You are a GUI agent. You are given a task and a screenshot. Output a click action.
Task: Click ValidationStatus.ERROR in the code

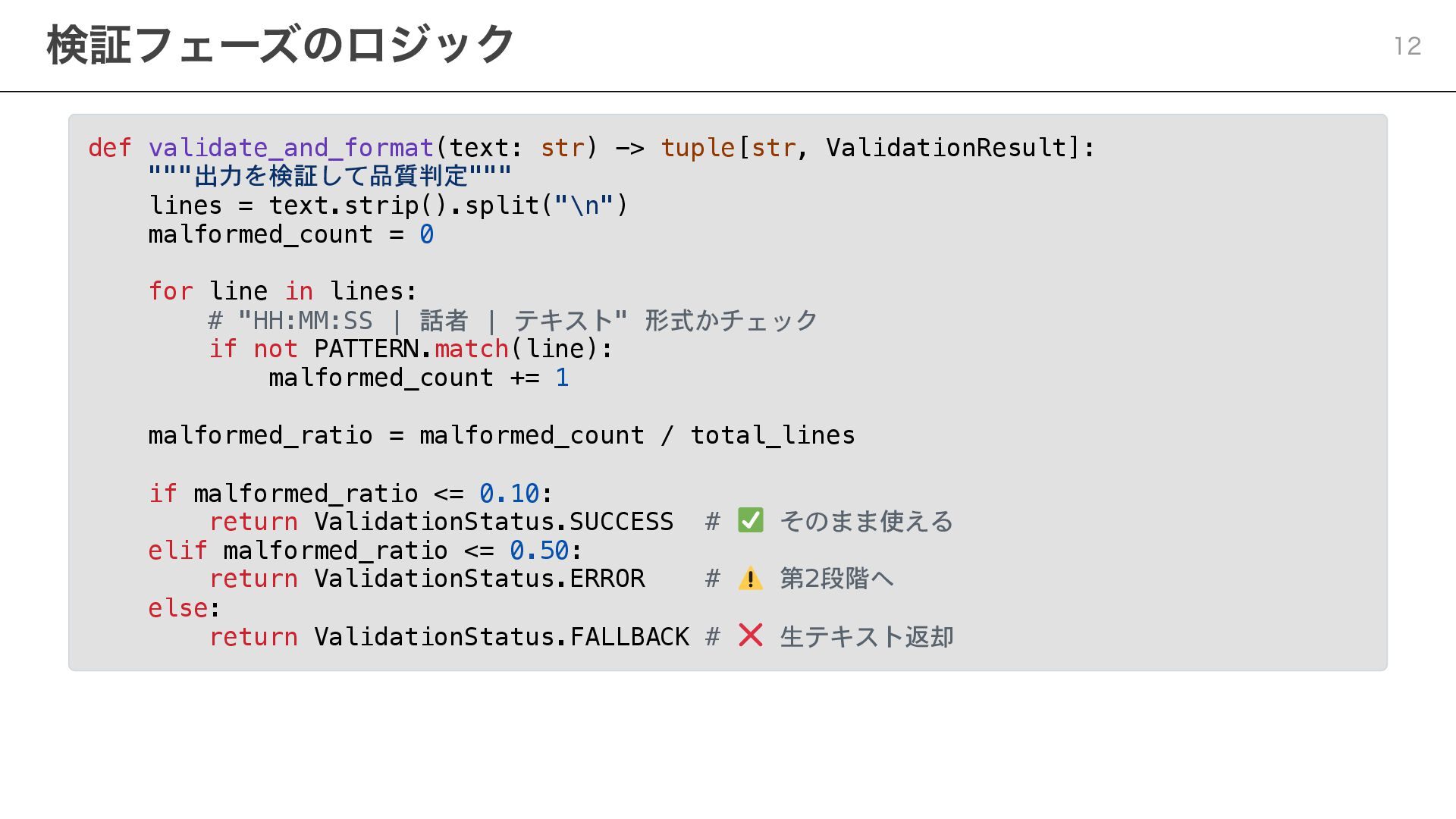coord(479,579)
